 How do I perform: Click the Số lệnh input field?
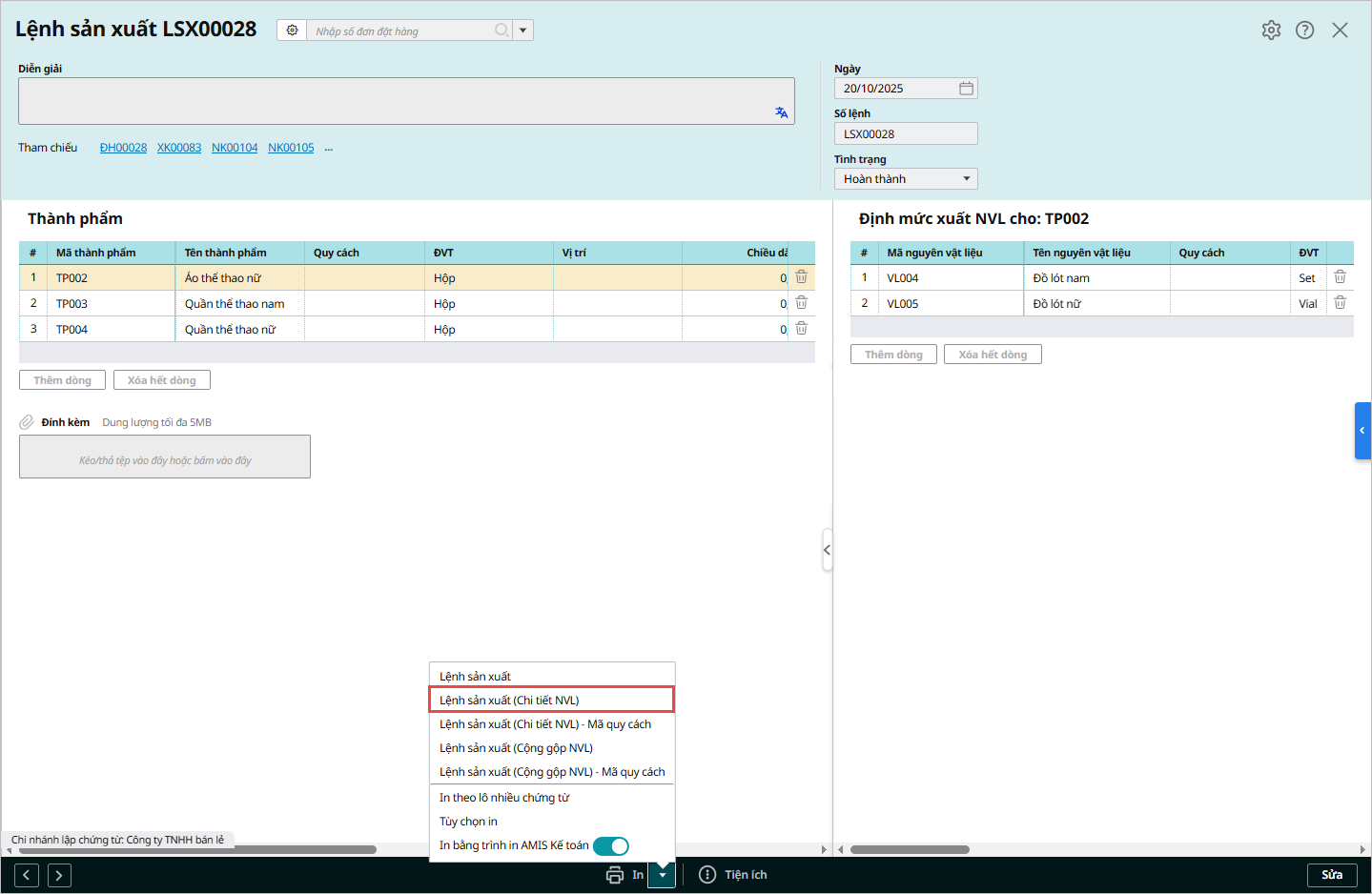tap(905, 134)
